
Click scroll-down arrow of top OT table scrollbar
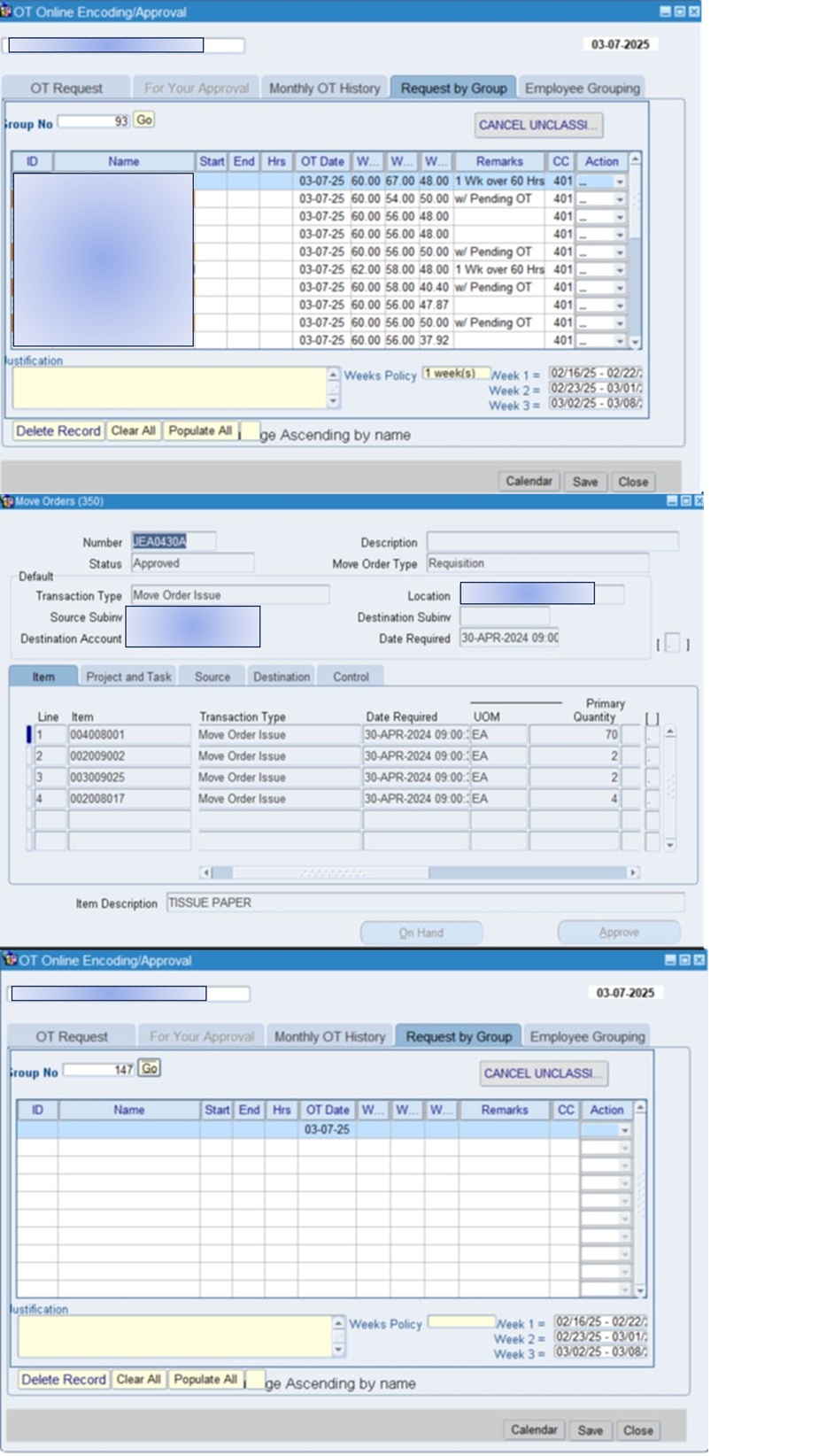pyautogui.click(x=635, y=342)
